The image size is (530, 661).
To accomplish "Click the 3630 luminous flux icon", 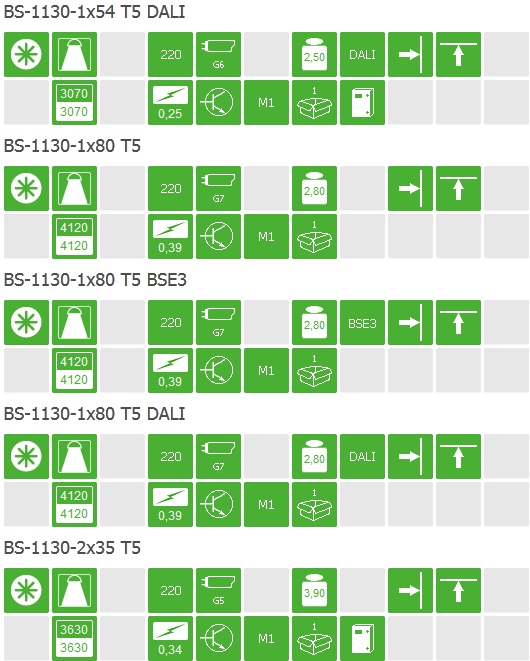I will pyautogui.click(x=74, y=639).
